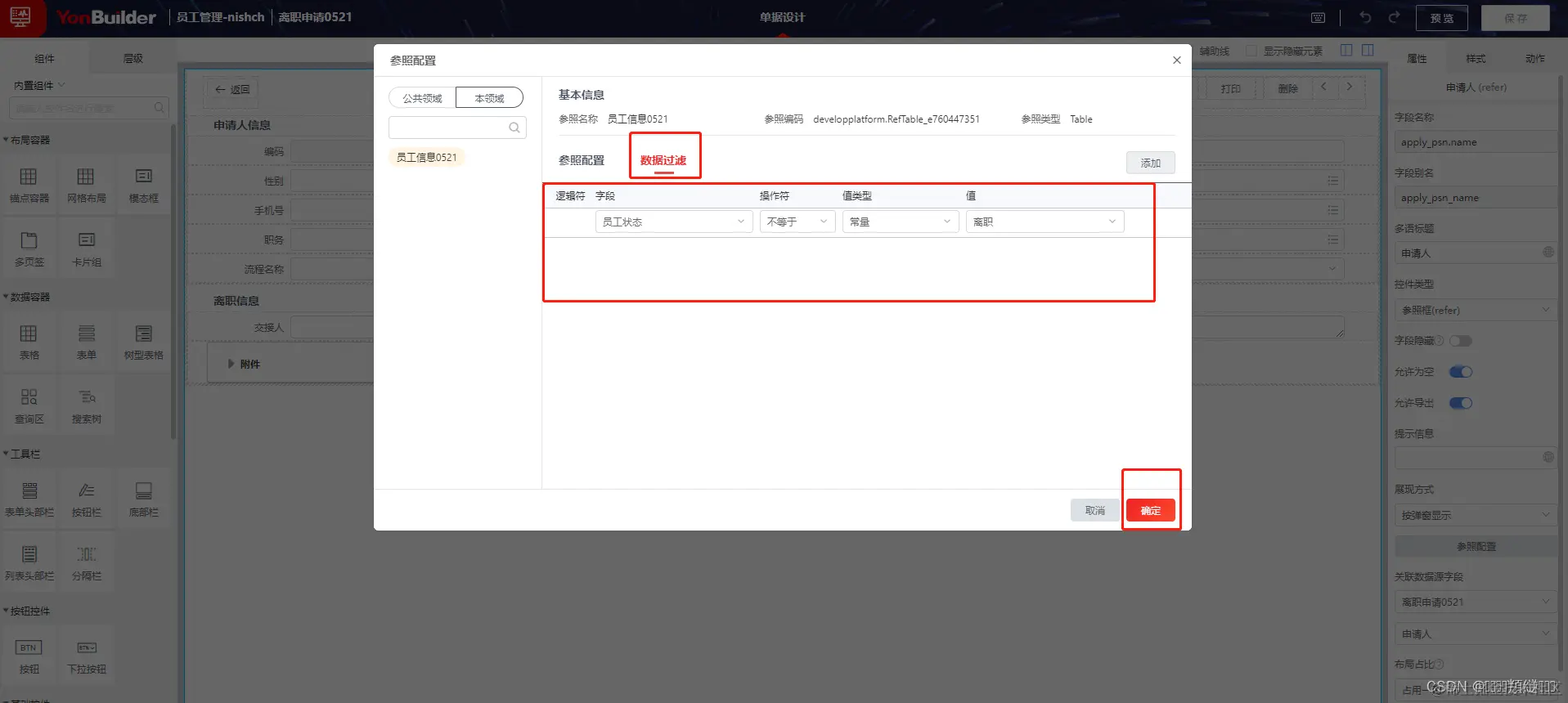Click the 取消 cancel button
Viewport: 1568px width, 703px height.
(x=1095, y=510)
